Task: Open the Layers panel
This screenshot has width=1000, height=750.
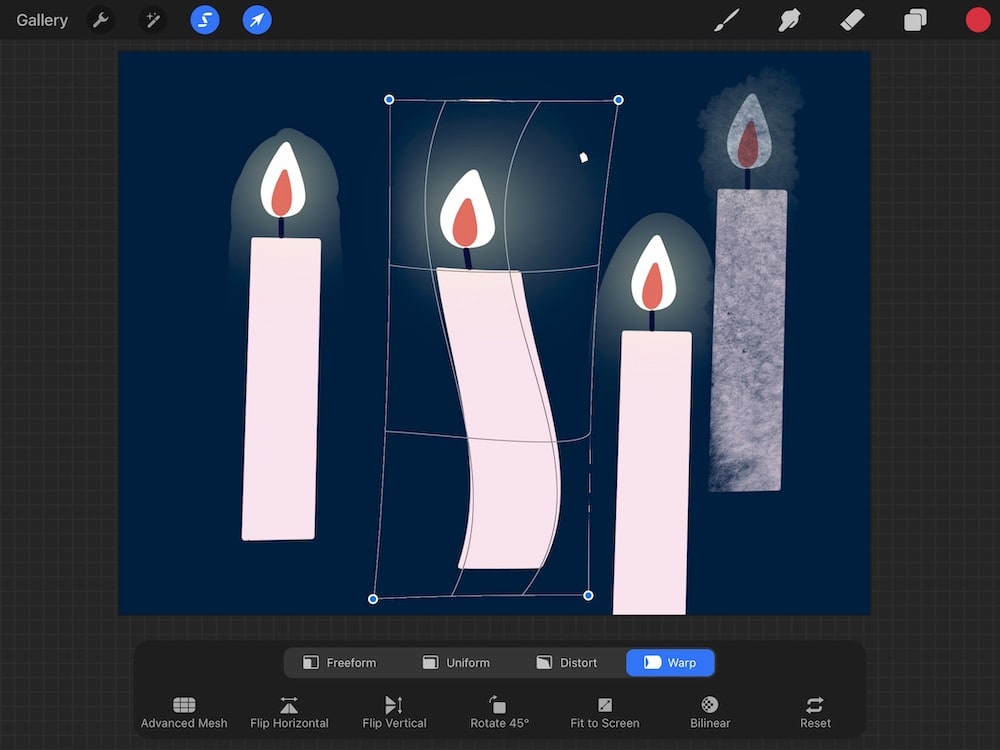Action: point(914,19)
